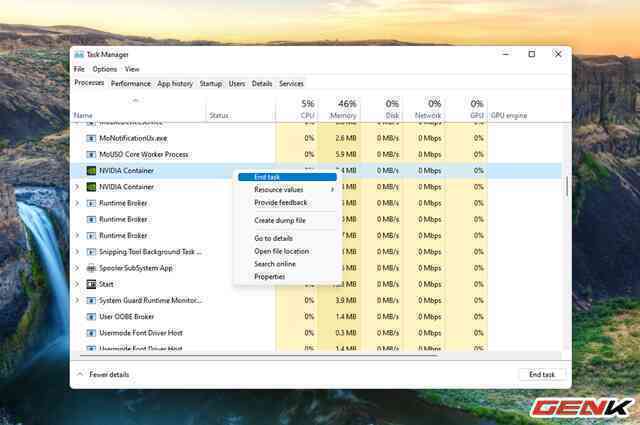The height and width of the screenshot is (425, 640).
Task: Click the 2.6 MB memory value cell
Action: pyautogui.click(x=346, y=138)
